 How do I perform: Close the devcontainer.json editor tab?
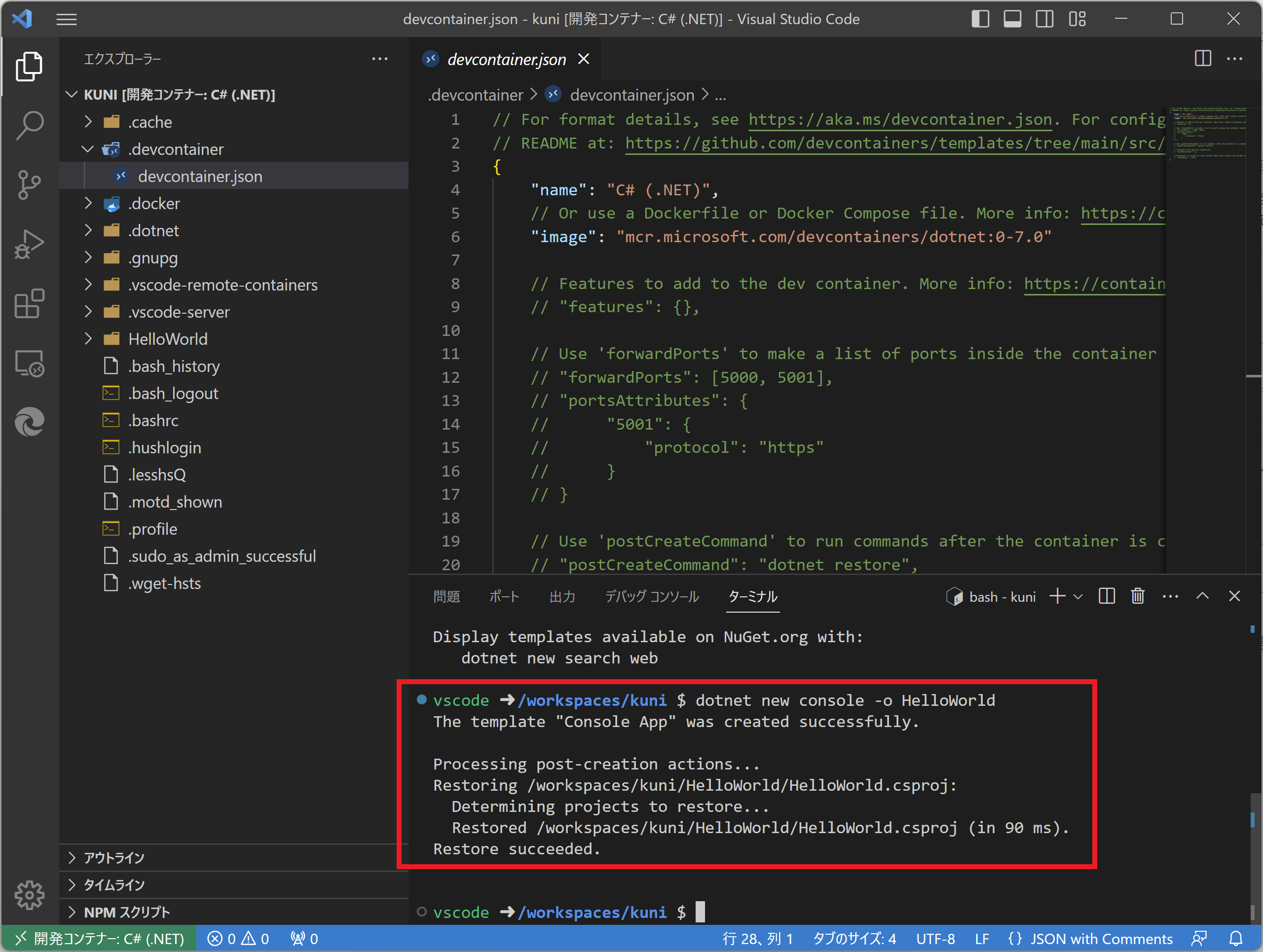[x=584, y=59]
